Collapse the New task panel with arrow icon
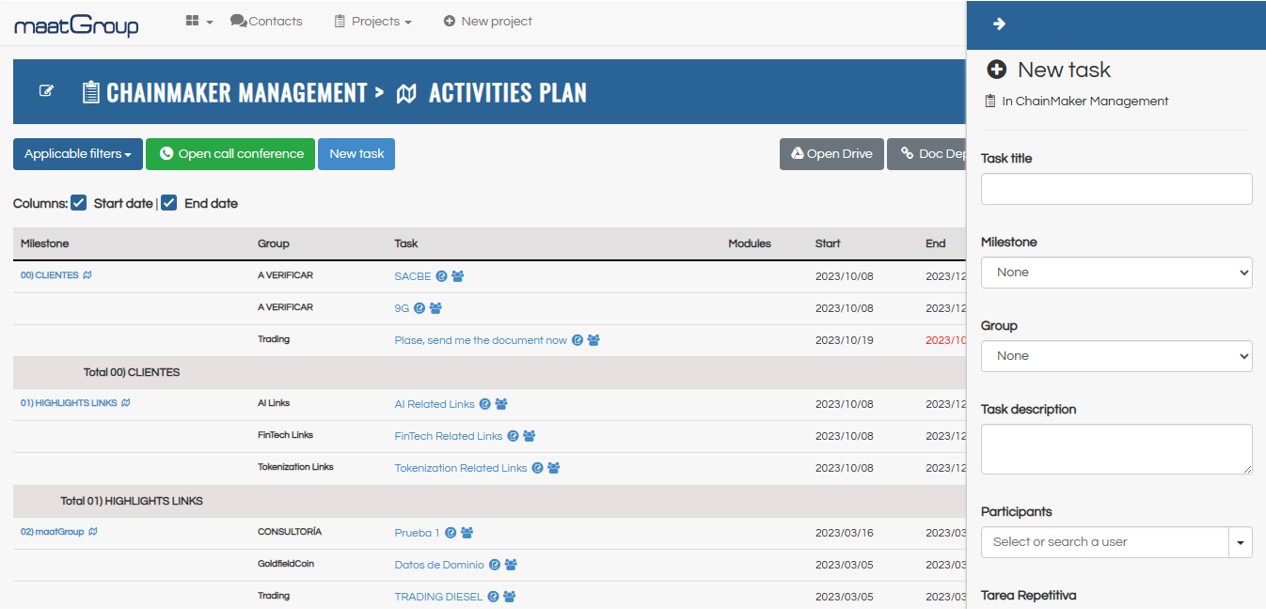Screen dimensions: 1266x609 998,25
